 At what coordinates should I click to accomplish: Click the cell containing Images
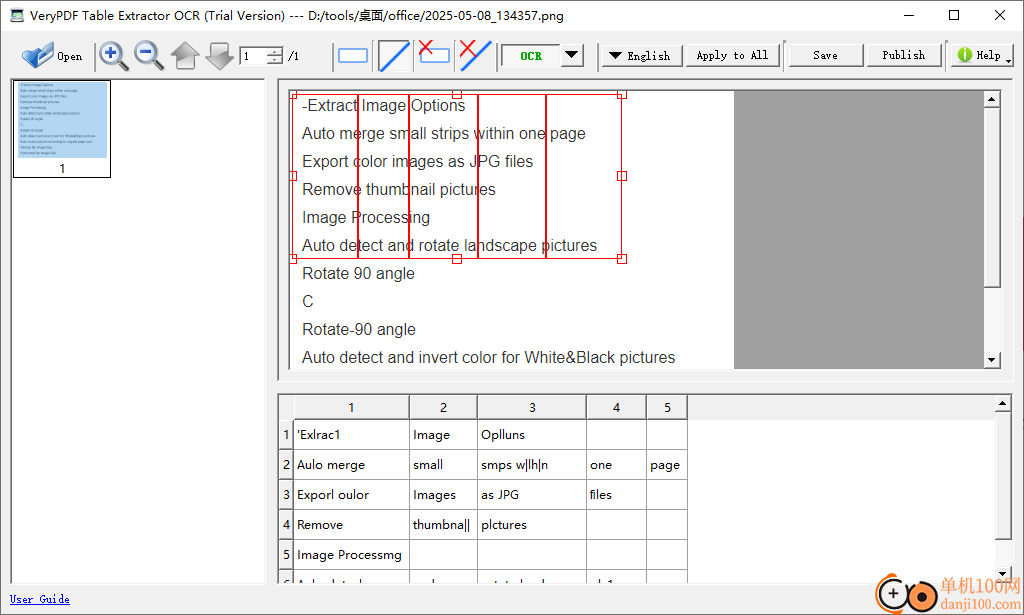[x=443, y=495]
